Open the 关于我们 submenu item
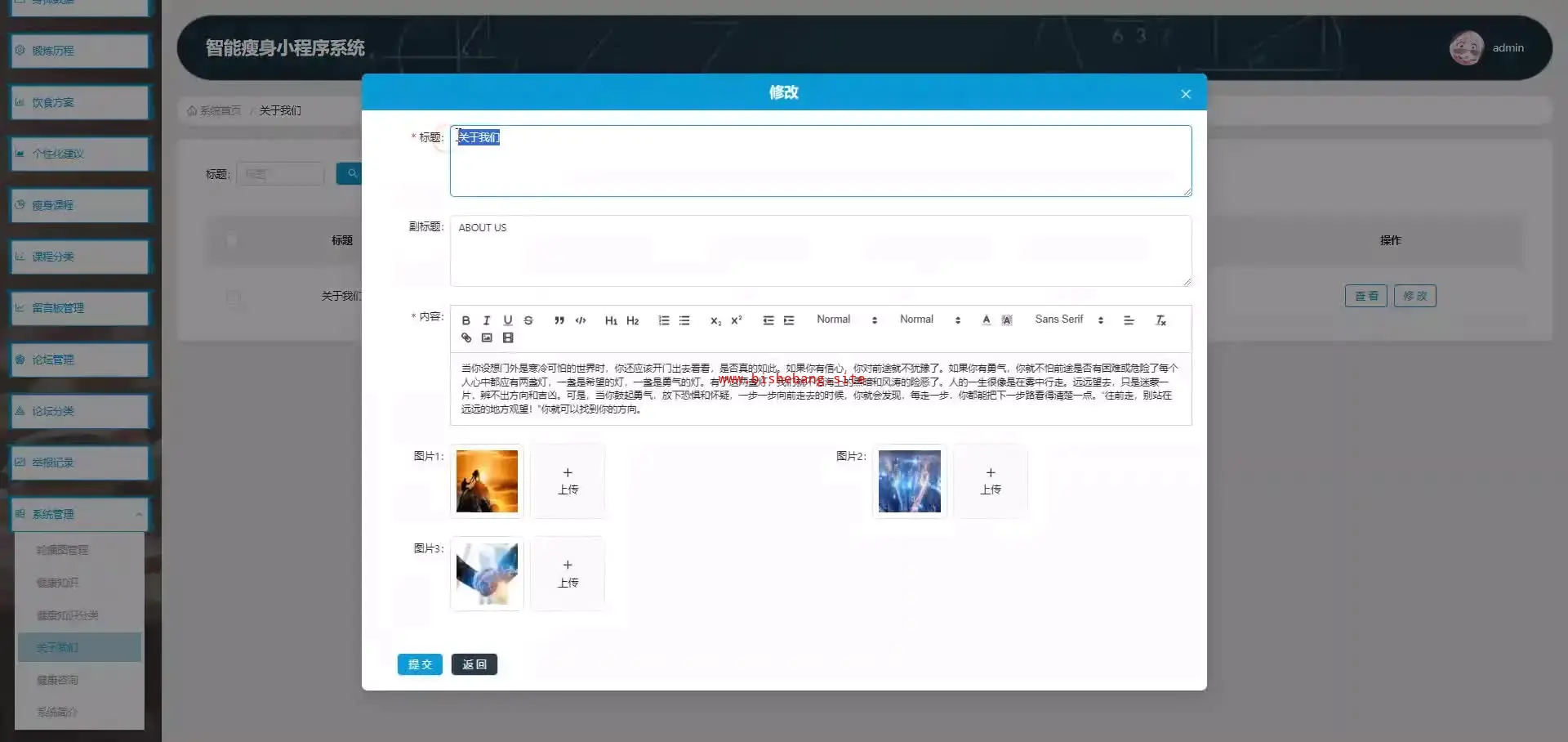Image resolution: width=1568 pixels, height=742 pixels. 79,647
